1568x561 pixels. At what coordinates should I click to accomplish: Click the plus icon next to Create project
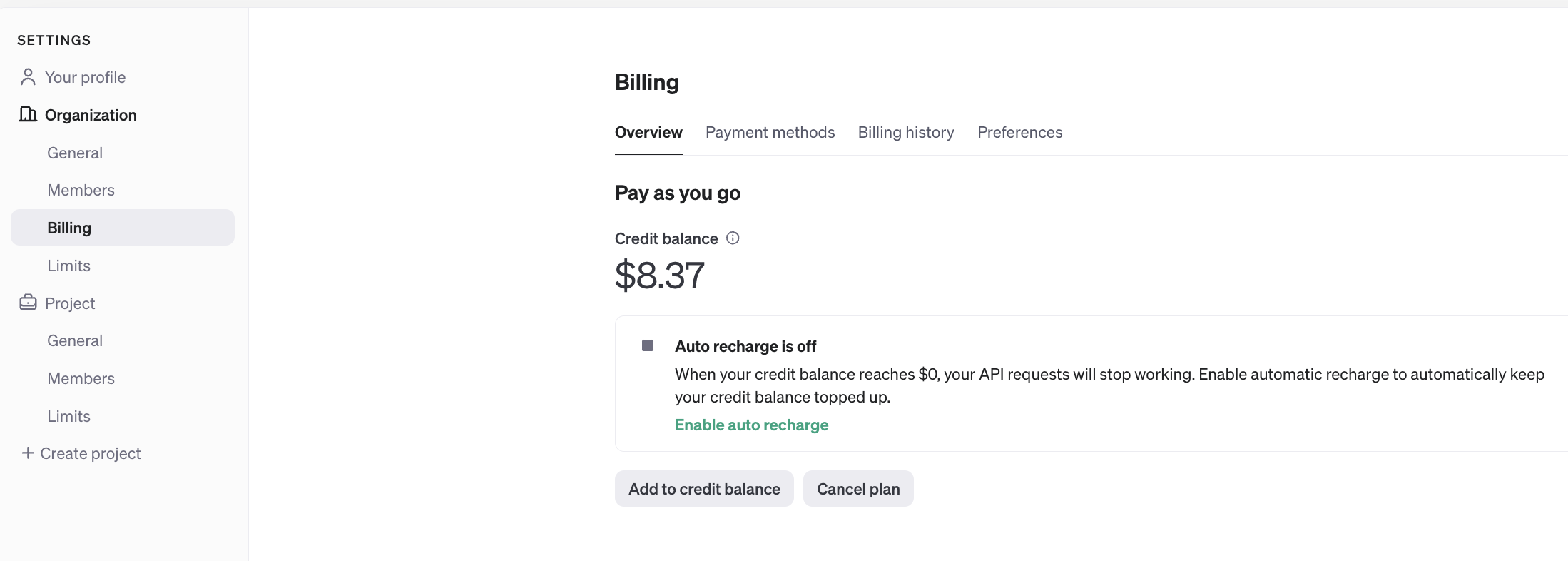(28, 453)
